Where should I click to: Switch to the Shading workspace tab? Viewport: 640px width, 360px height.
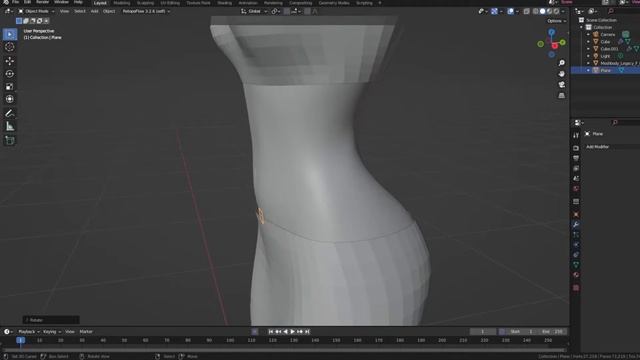pyautogui.click(x=224, y=3)
